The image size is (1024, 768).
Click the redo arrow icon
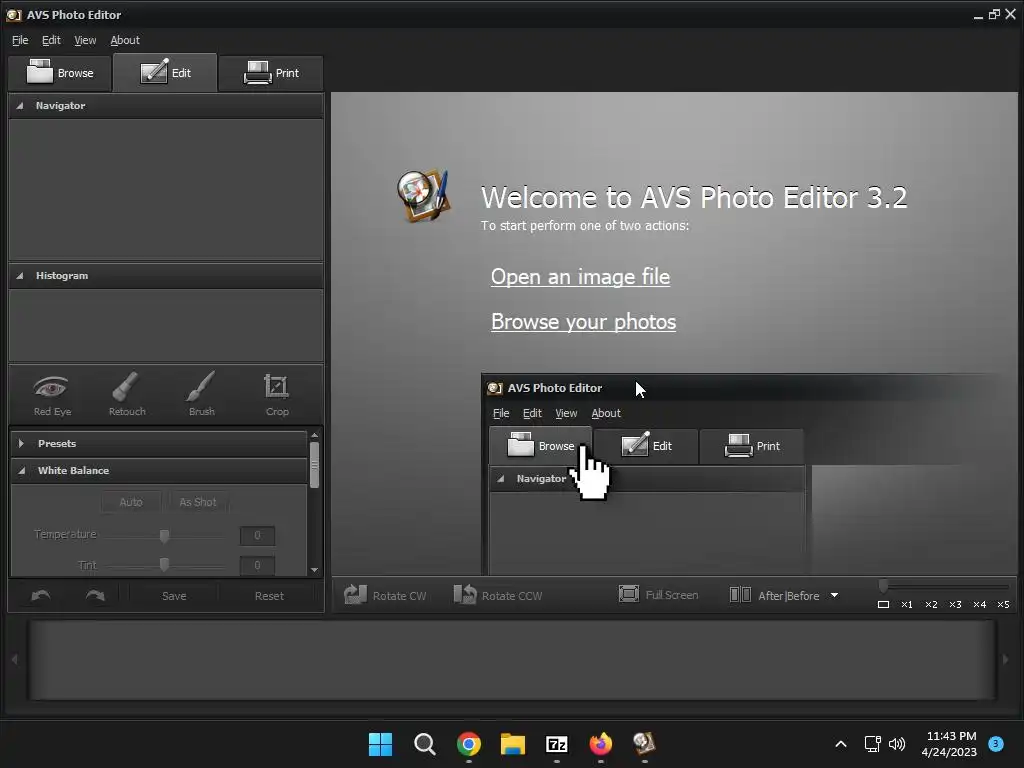point(95,596)
